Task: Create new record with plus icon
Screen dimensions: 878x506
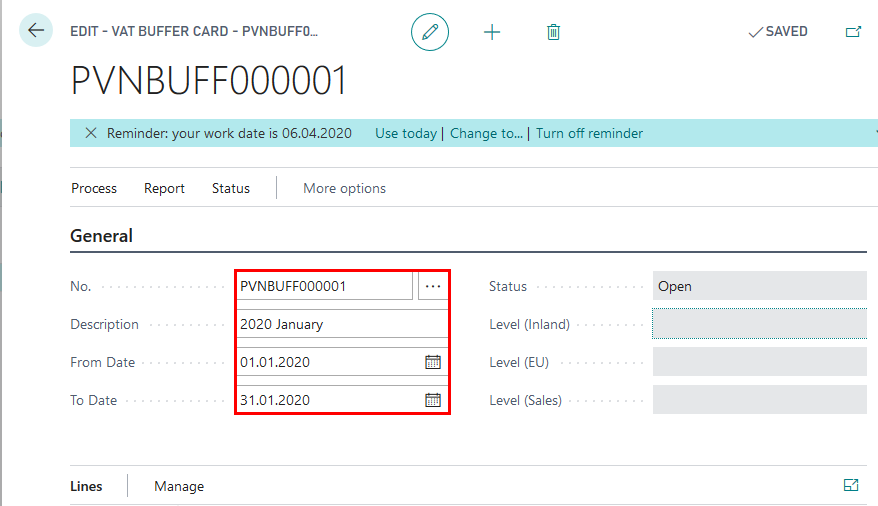Action: (x=492, y=32)
